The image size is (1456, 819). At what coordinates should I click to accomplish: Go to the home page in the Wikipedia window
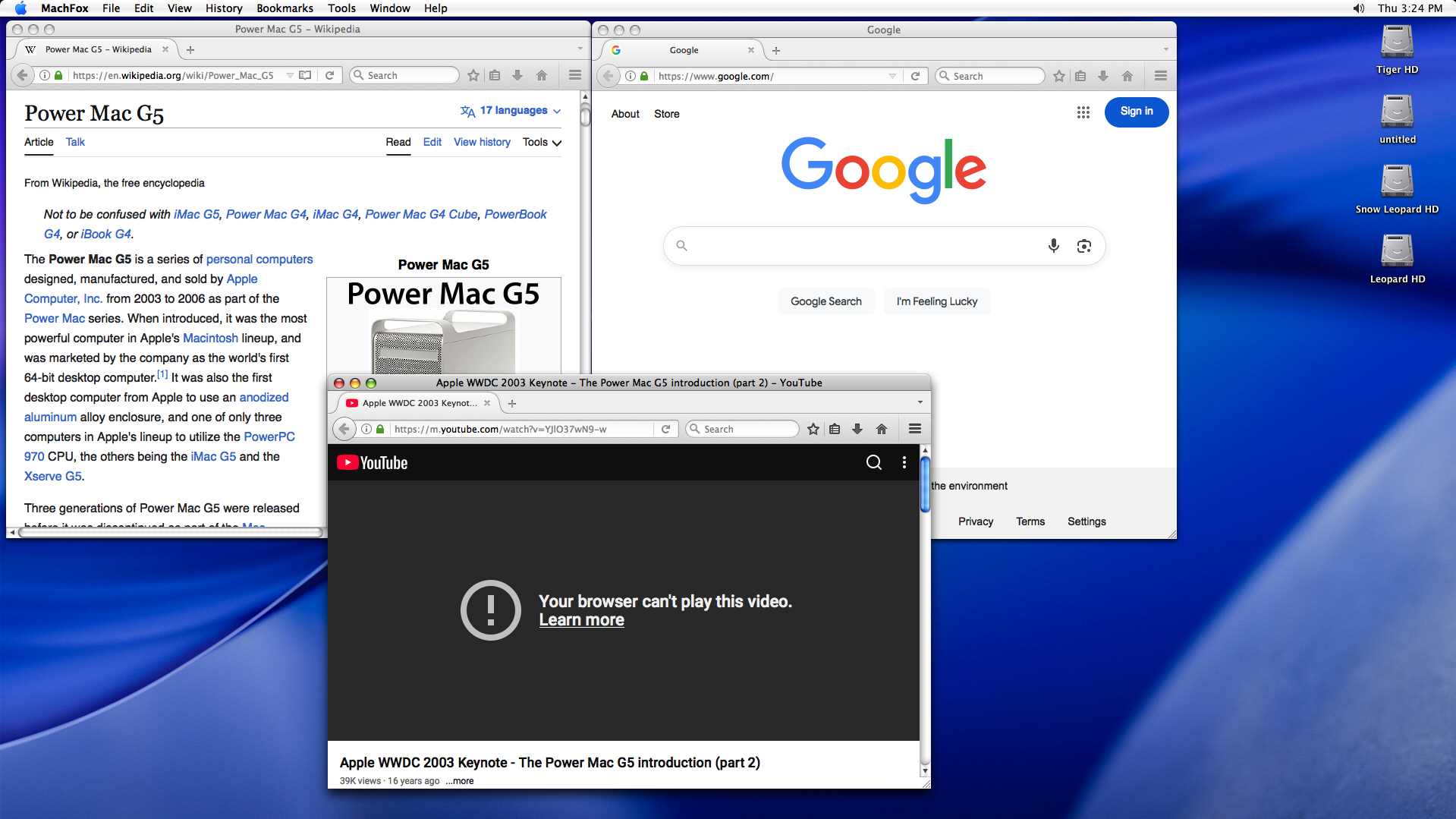(542, 75)
